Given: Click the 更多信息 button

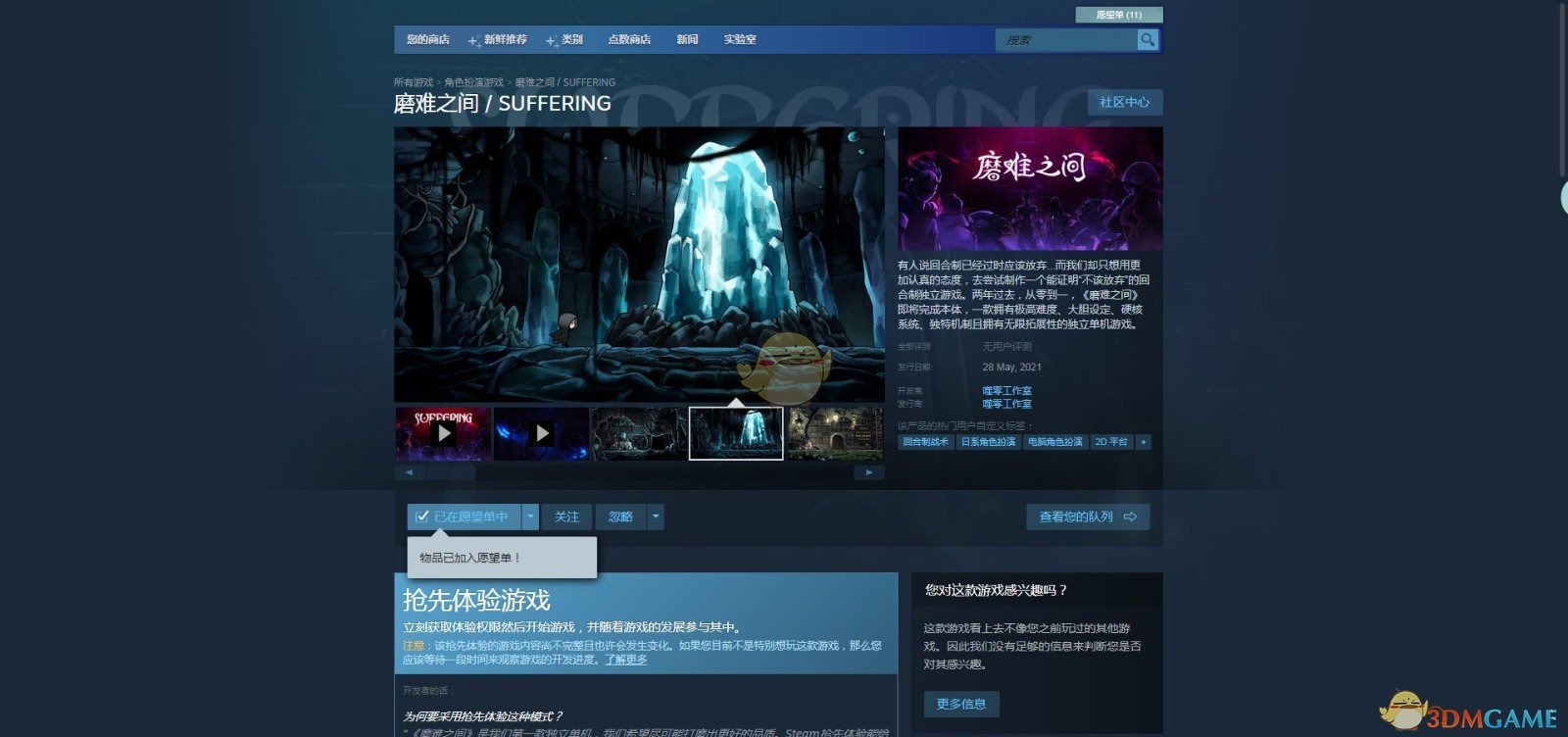Looking at the screenshot, I should click(961, 704).
